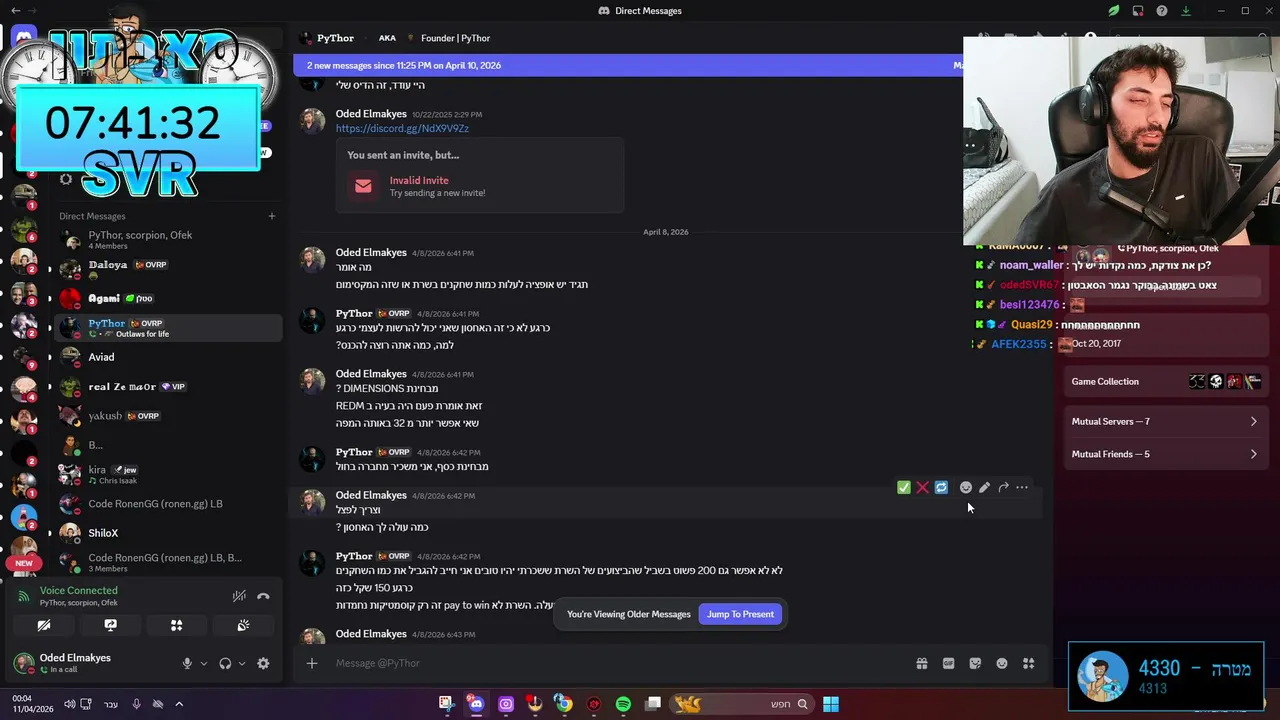
Task: Mute the microphone in the user panel
Action: pos(187,663)
